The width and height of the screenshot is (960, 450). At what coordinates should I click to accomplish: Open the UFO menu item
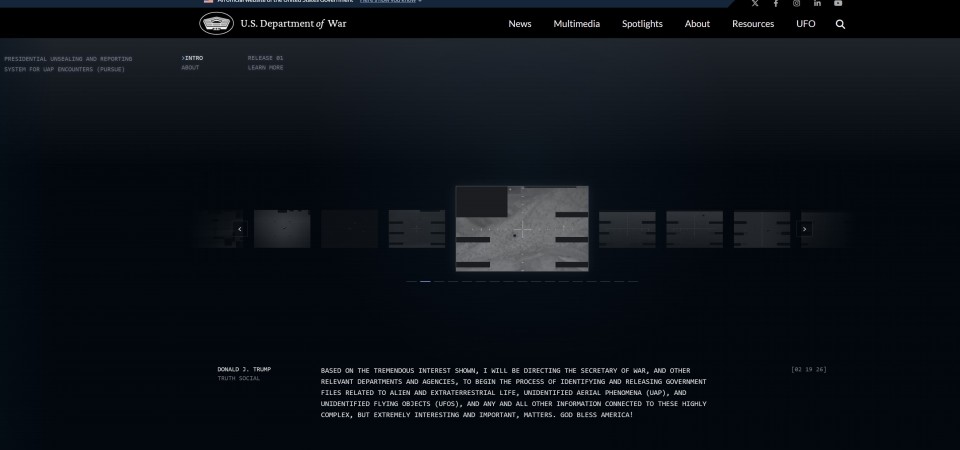pyautogui.click(x=806, y=24)
